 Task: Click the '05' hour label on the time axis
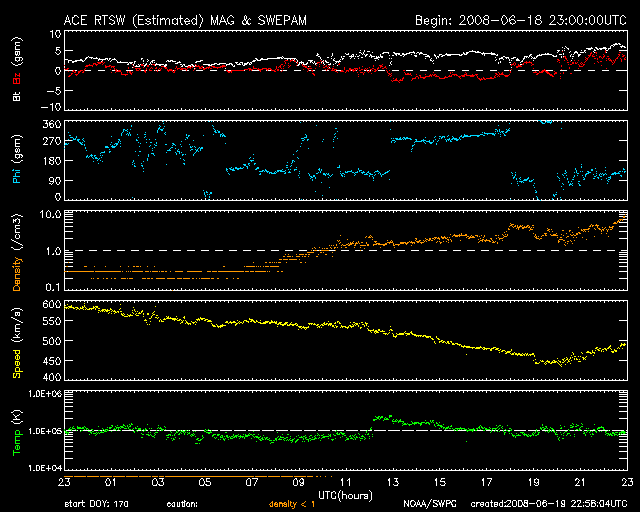204,482
